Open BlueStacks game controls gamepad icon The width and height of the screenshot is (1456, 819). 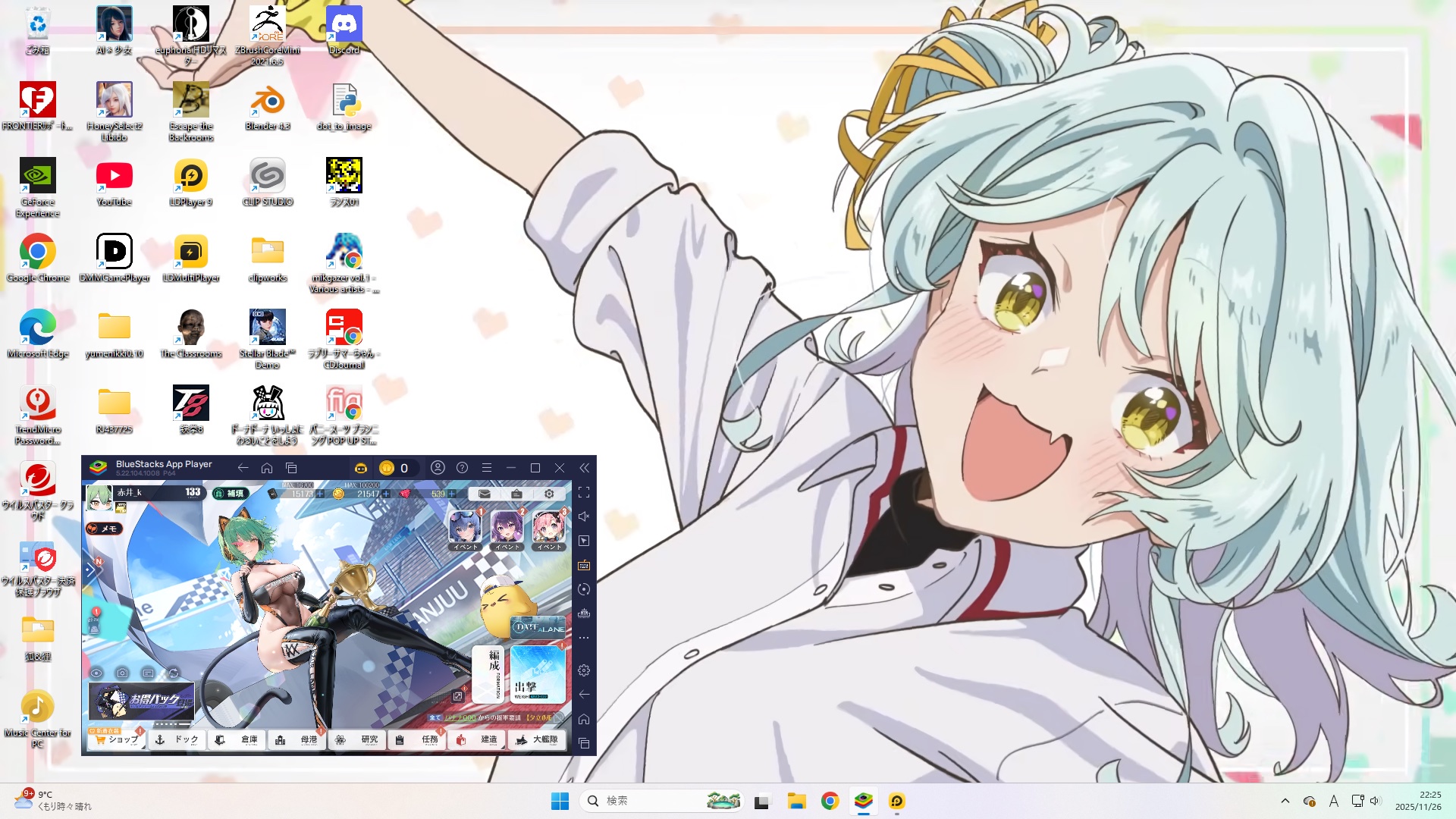tap(361, 468)
